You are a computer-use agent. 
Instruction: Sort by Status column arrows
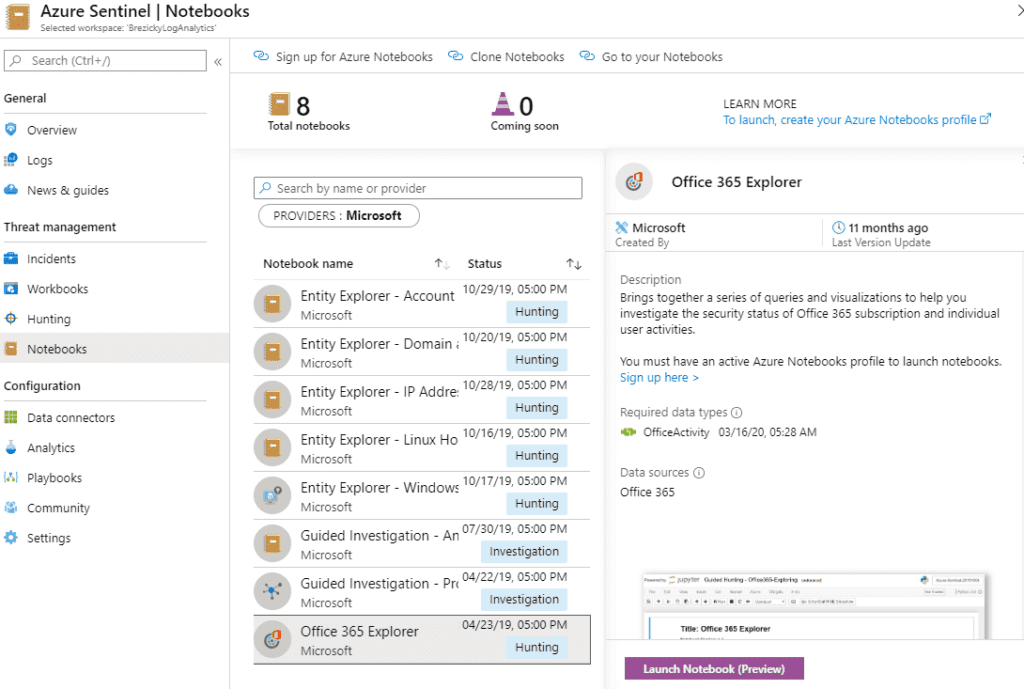point(574,264)
